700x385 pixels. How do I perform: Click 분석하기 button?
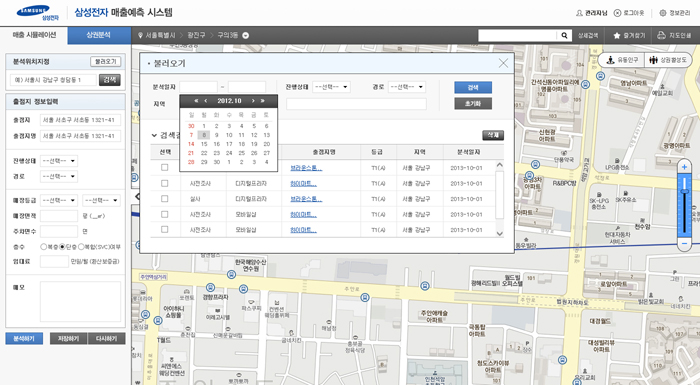[x=24, y=339]
